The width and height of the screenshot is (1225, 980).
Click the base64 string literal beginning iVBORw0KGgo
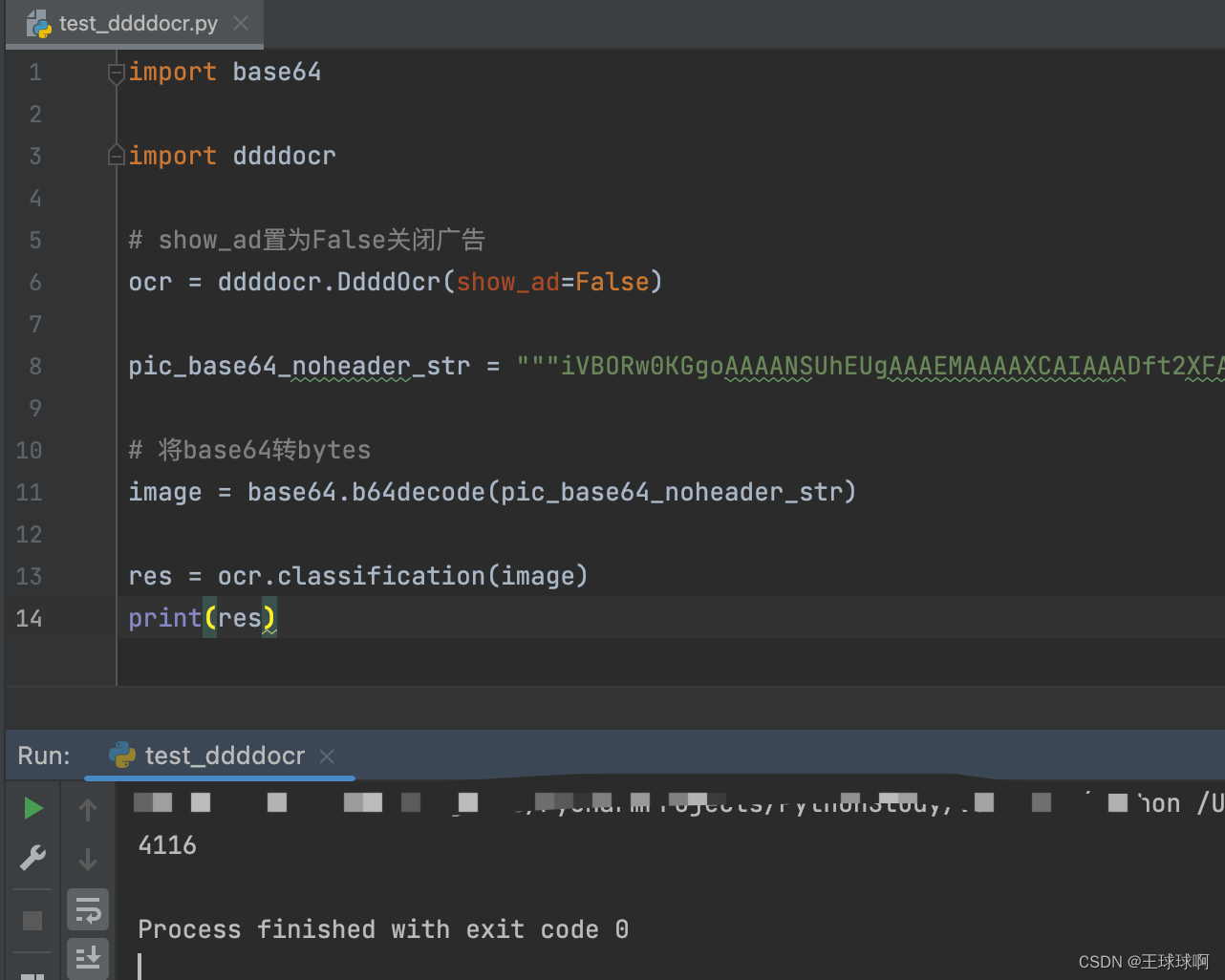(x=870, y=367)
